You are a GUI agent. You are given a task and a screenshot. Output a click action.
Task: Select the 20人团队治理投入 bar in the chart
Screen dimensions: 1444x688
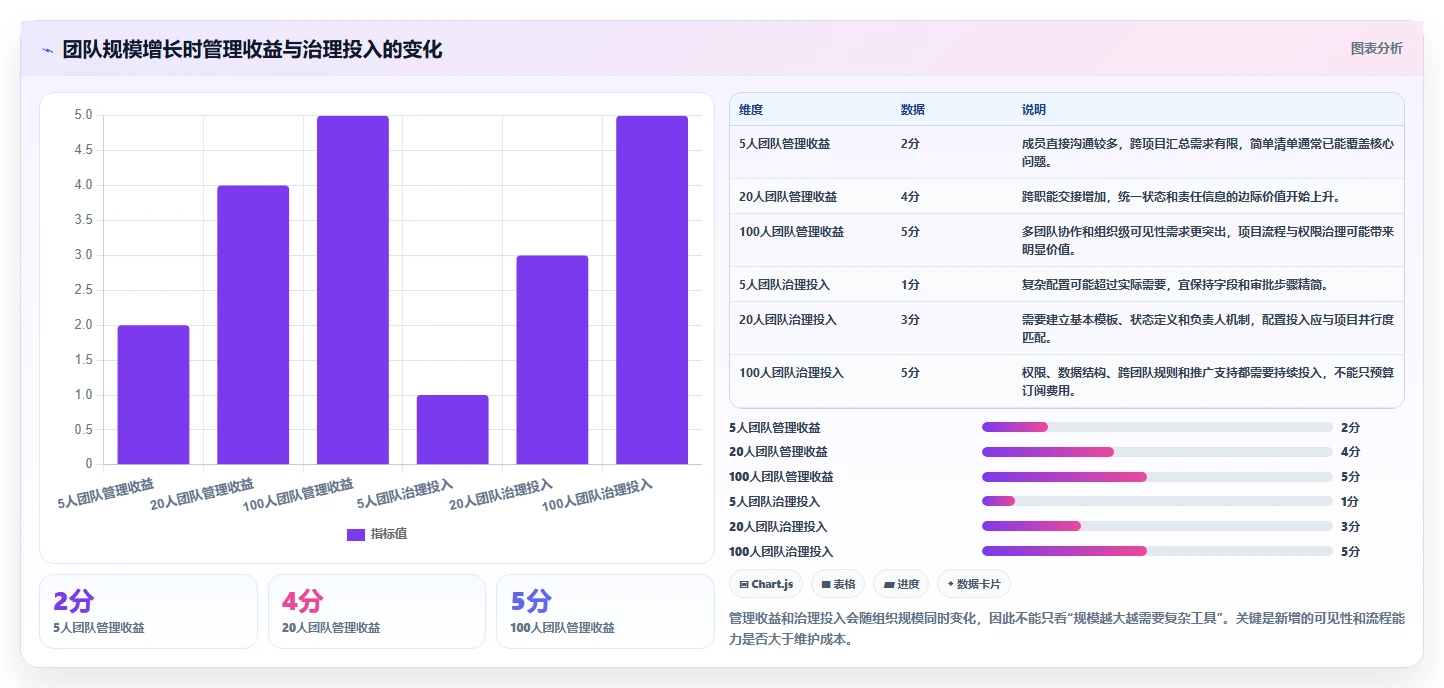pyautogui.click(x=552, y=359)
